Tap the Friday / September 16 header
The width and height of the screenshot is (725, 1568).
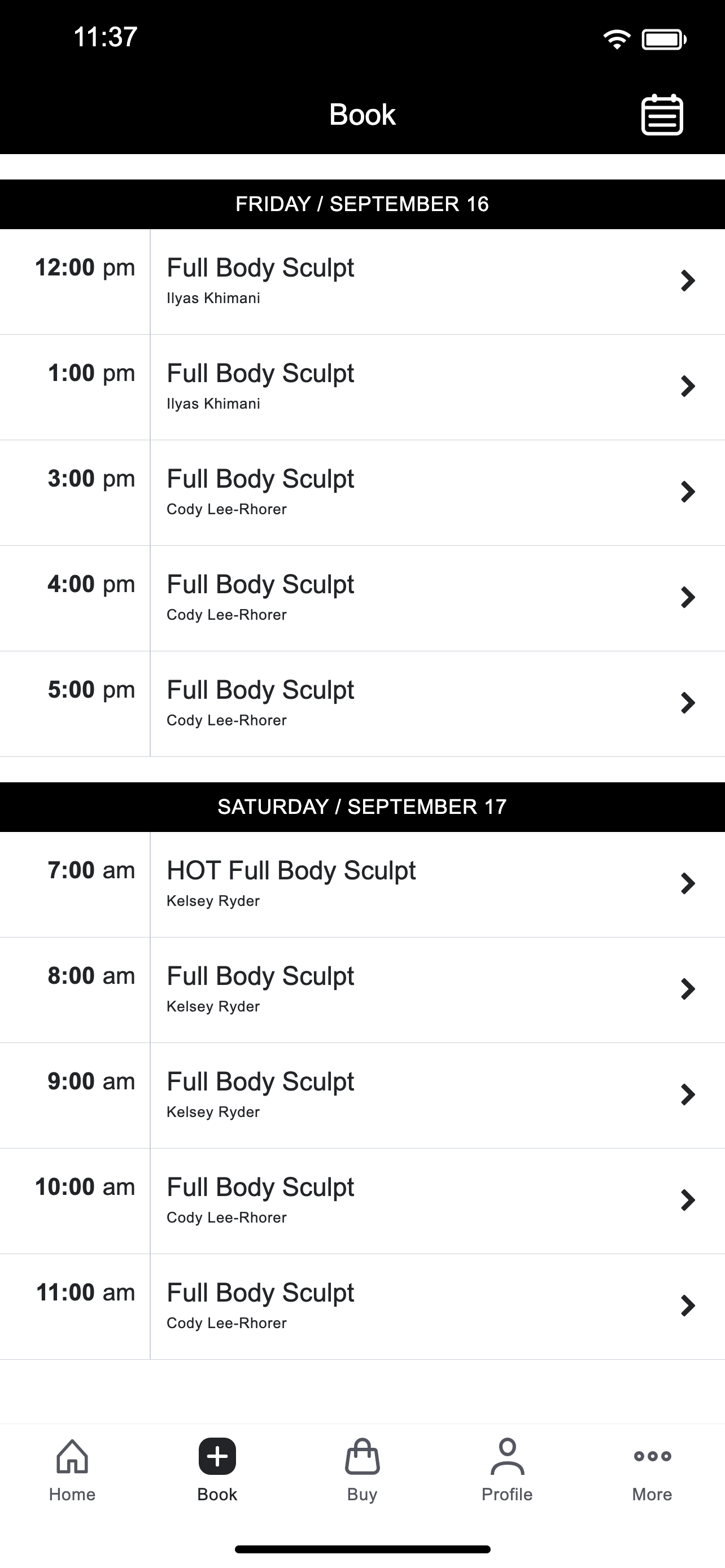(362, 204)
